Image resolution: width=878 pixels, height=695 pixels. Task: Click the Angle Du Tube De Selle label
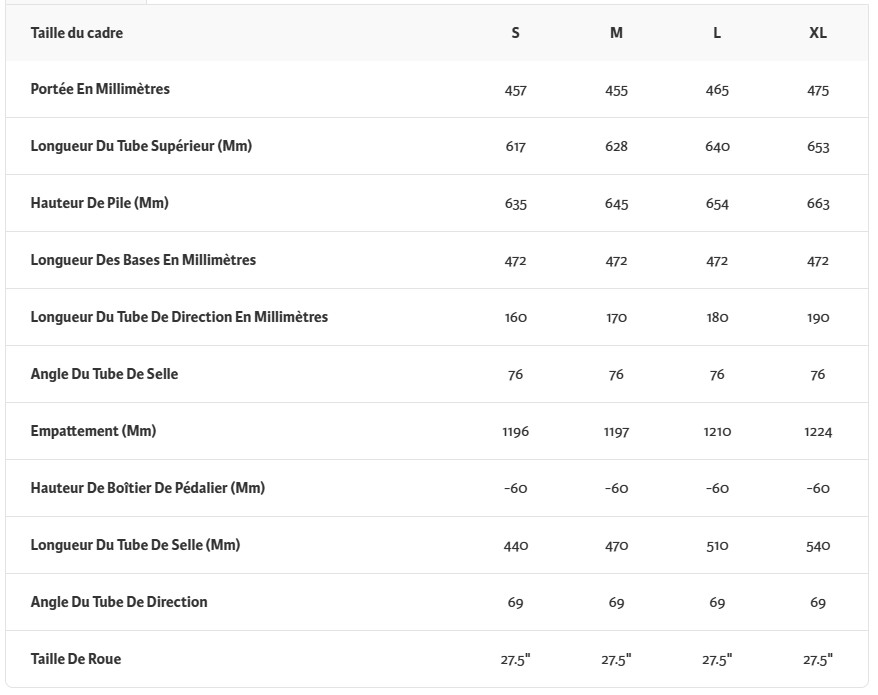(104, 374)
